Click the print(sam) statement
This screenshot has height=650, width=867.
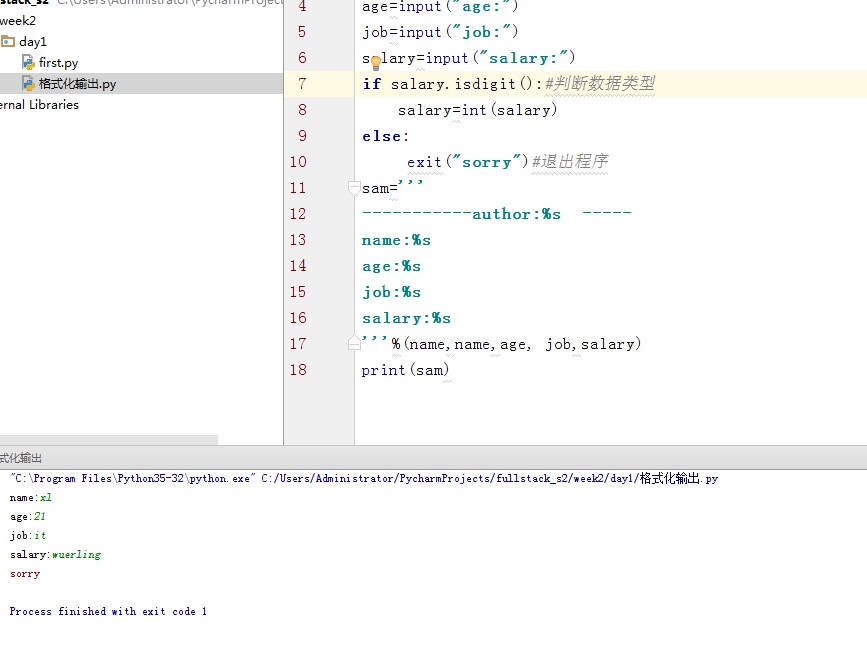[405, 370]
